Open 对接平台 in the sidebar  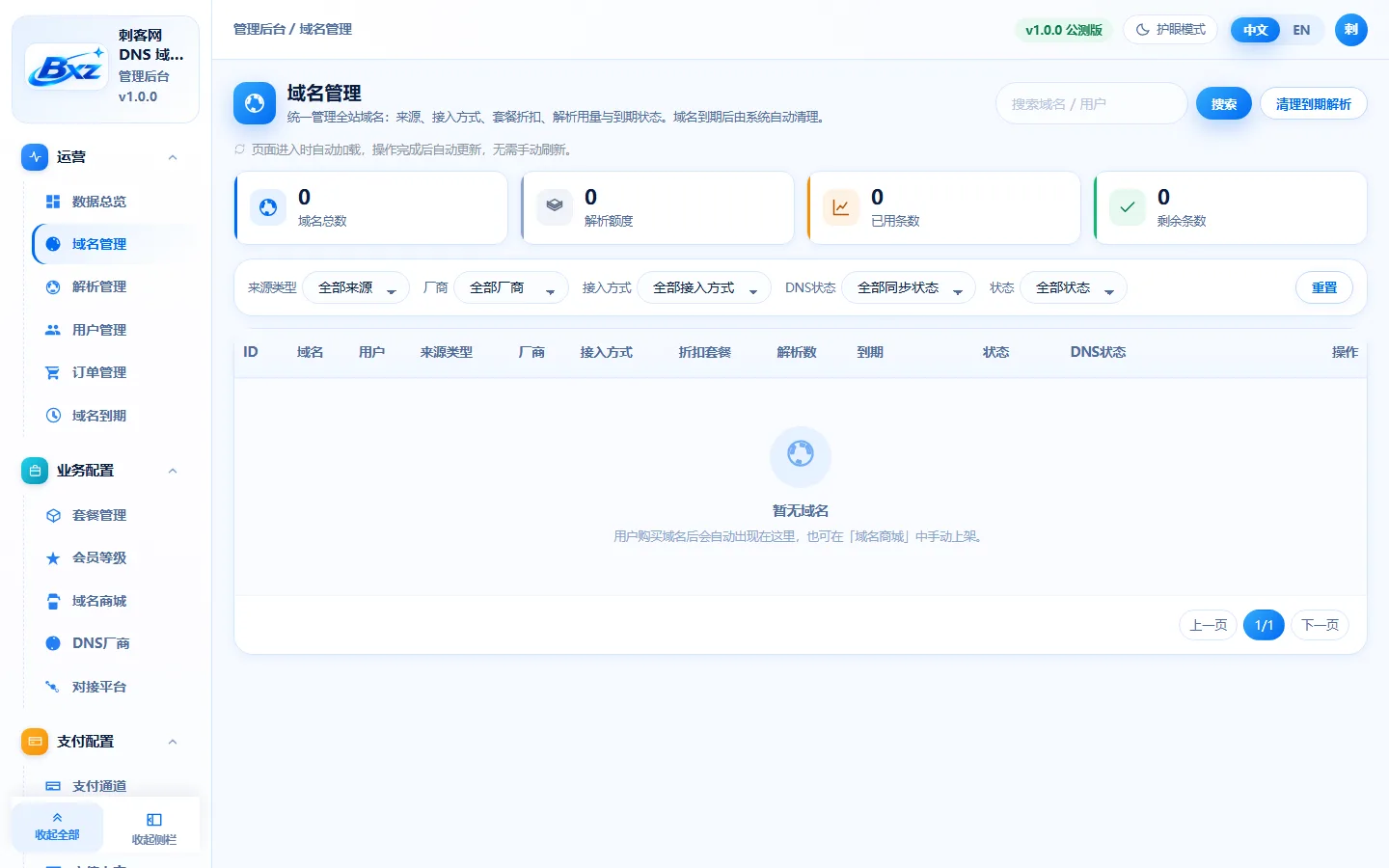click(x=114, y=687)
